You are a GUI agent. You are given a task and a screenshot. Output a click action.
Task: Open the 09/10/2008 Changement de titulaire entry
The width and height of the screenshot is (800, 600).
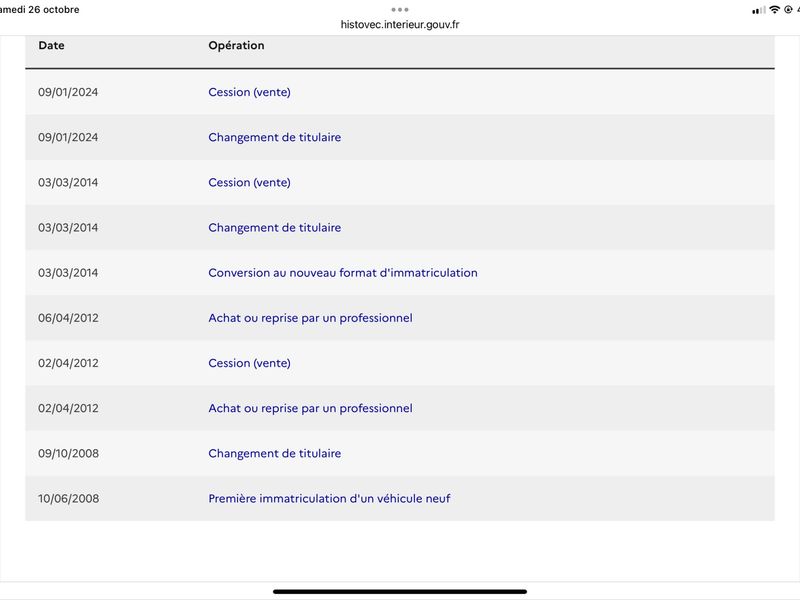tap(274, 454)
